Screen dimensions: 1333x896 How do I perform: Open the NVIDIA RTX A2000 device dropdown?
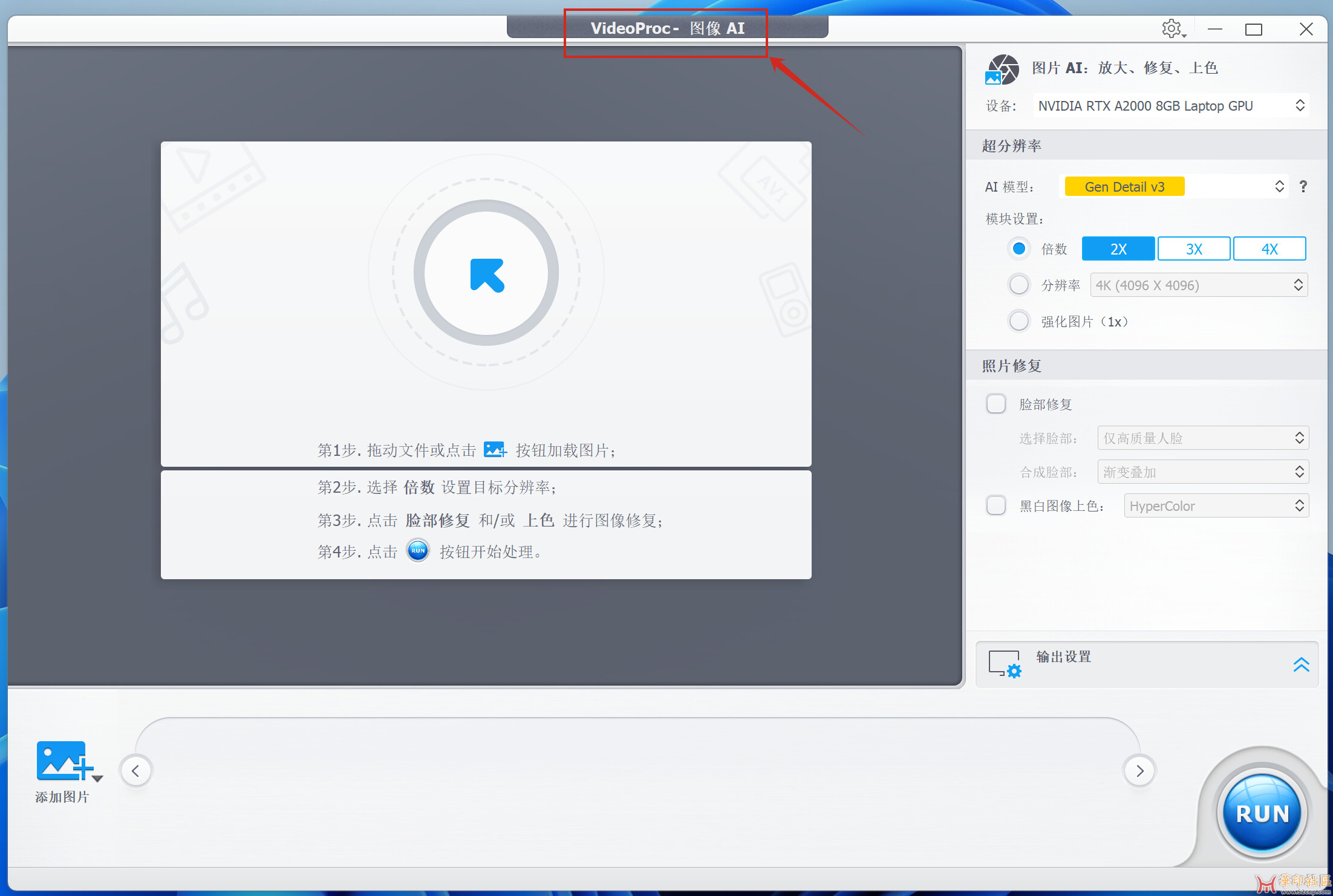(x=1170, y=106)
